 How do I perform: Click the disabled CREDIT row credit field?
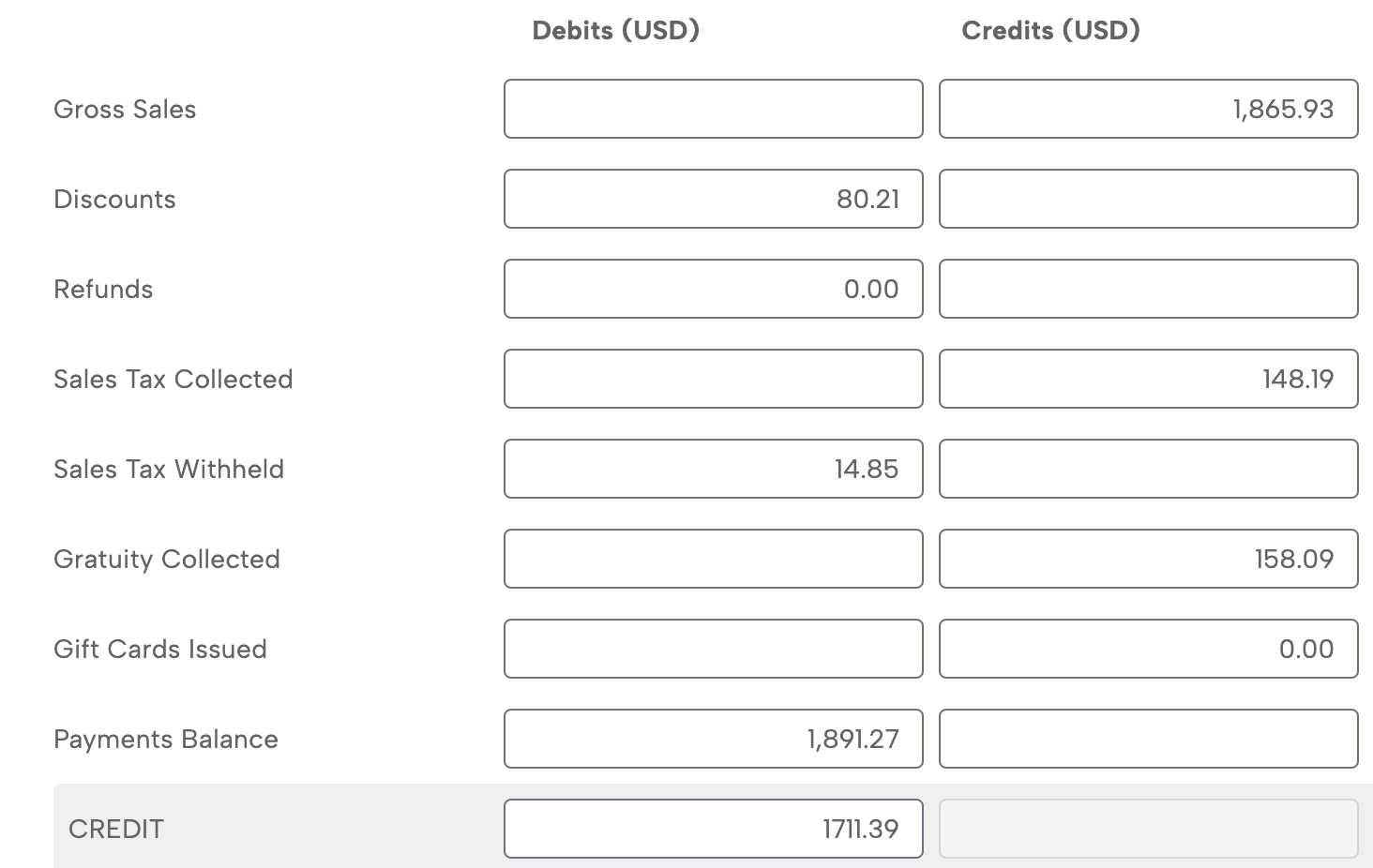pyautogui.click(x=1148, y=829)
